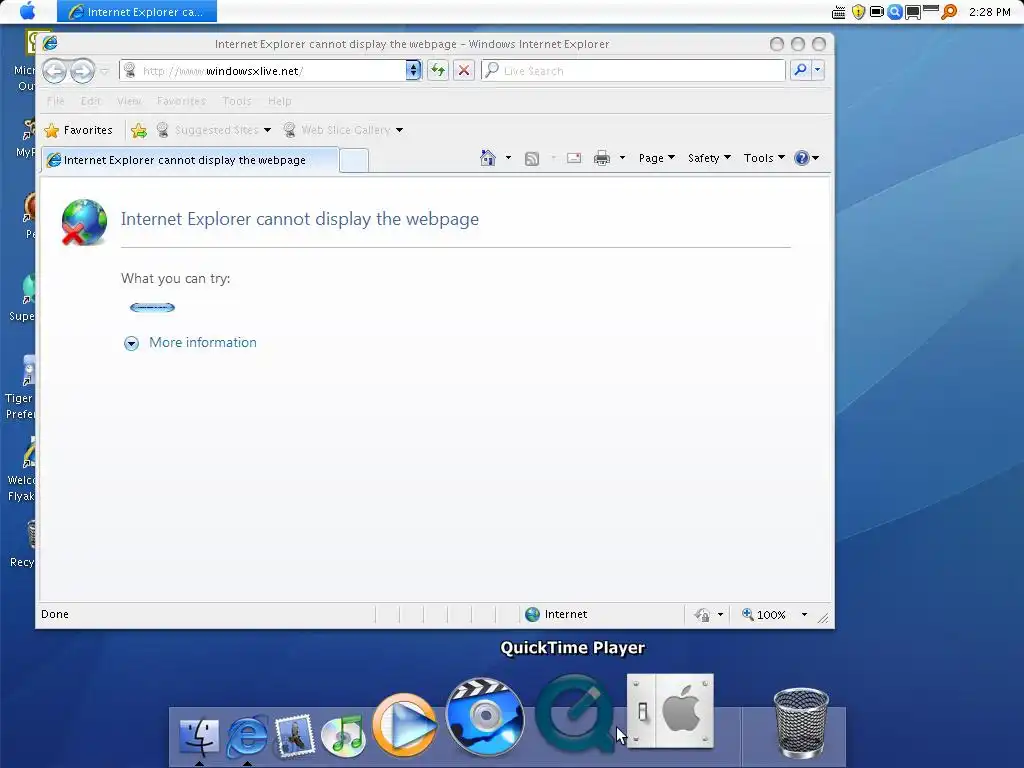This screenshot has width=1024, height=768.
Task: Click the RSS Feeds icon
Action: click(532, 158)
